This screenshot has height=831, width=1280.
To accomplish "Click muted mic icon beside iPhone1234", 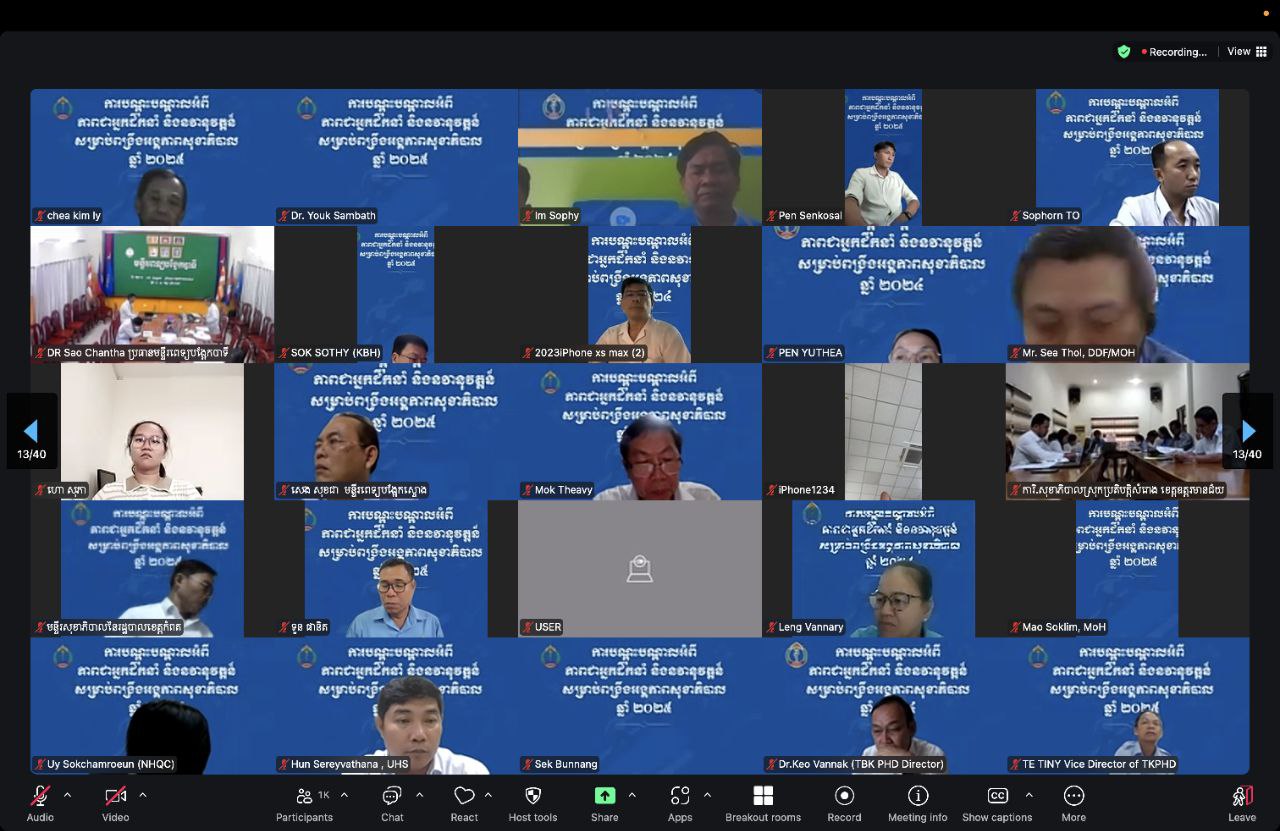I will coord(771,490).
